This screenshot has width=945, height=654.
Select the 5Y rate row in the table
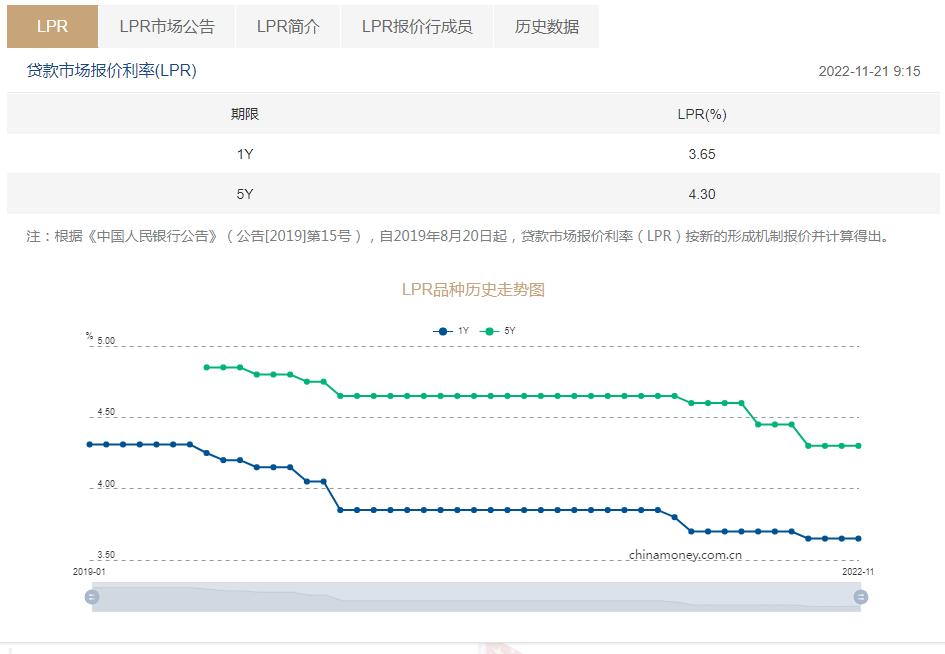(472, 194)
